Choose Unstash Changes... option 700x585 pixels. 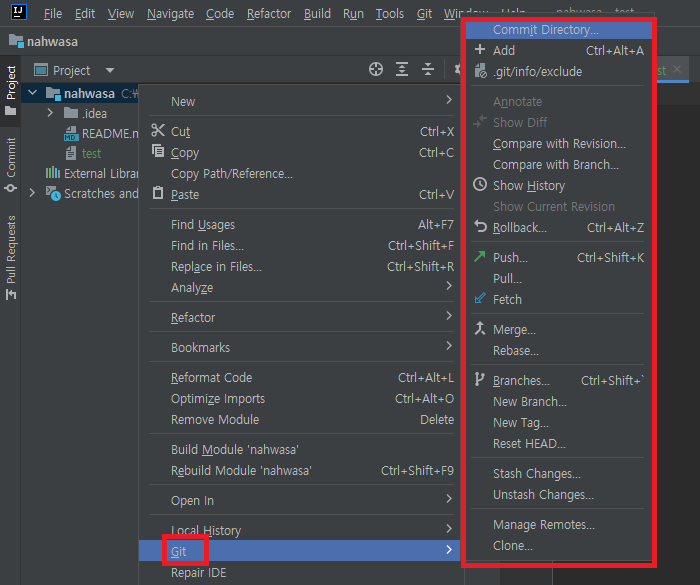[x=558, y=494]
